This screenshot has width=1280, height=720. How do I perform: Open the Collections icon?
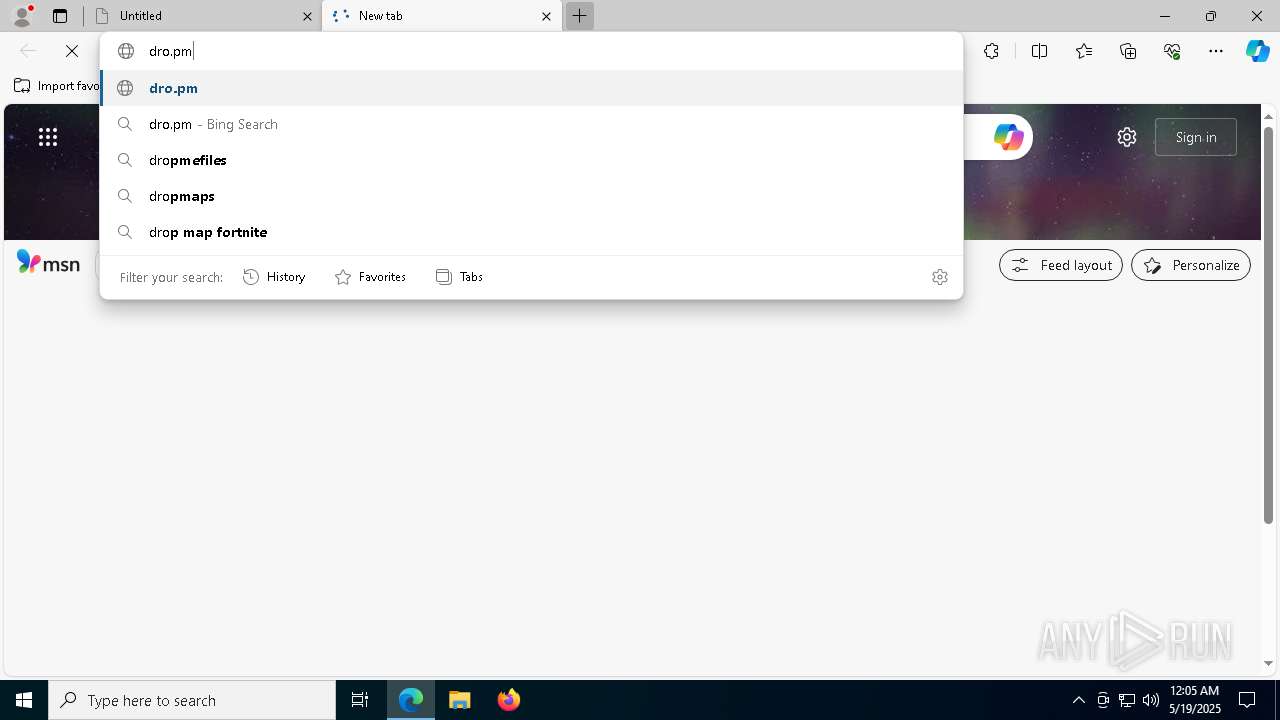pyautogui.click(x=1128, y=51)
